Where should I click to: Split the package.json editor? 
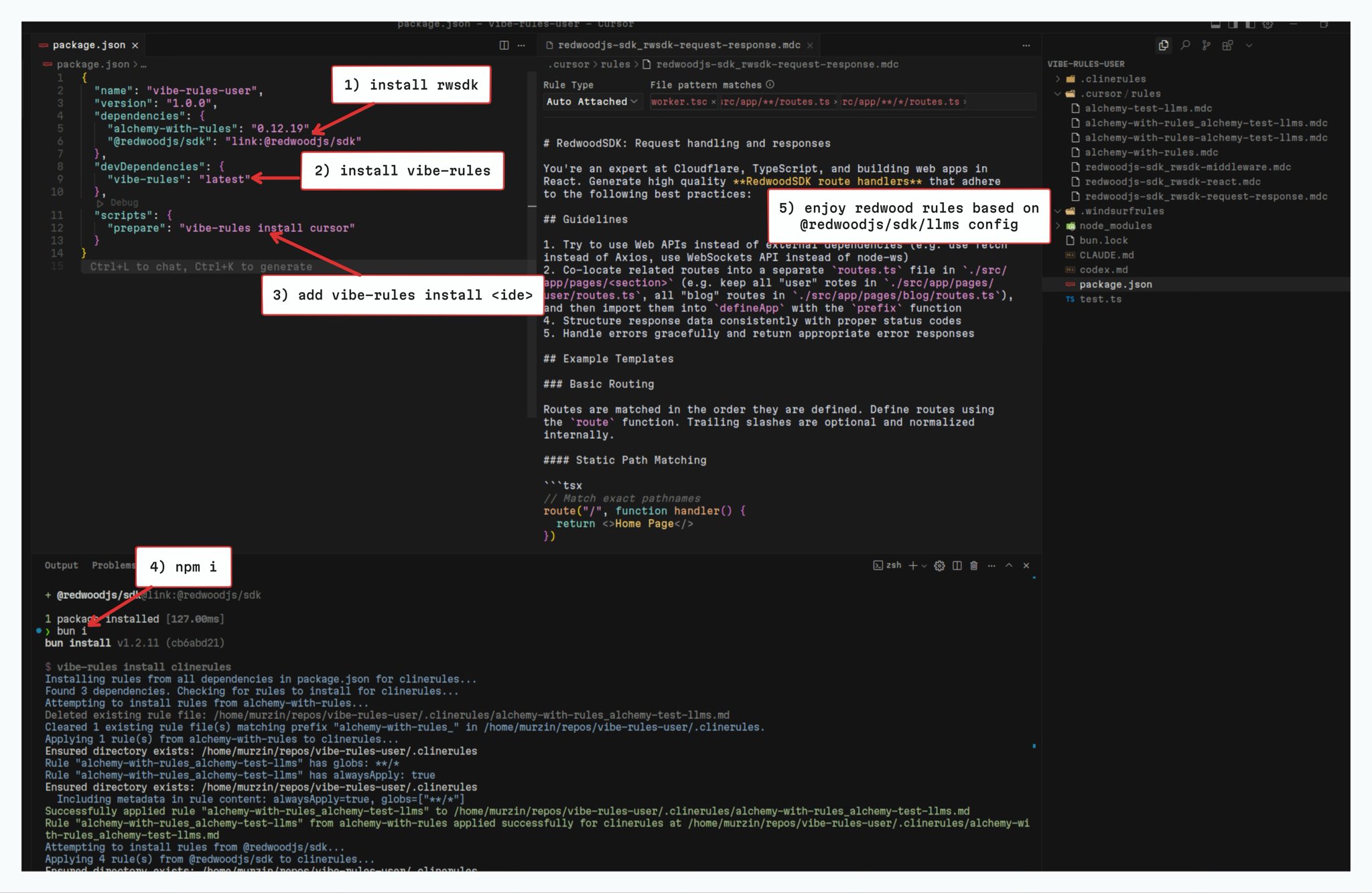point(504,45)
